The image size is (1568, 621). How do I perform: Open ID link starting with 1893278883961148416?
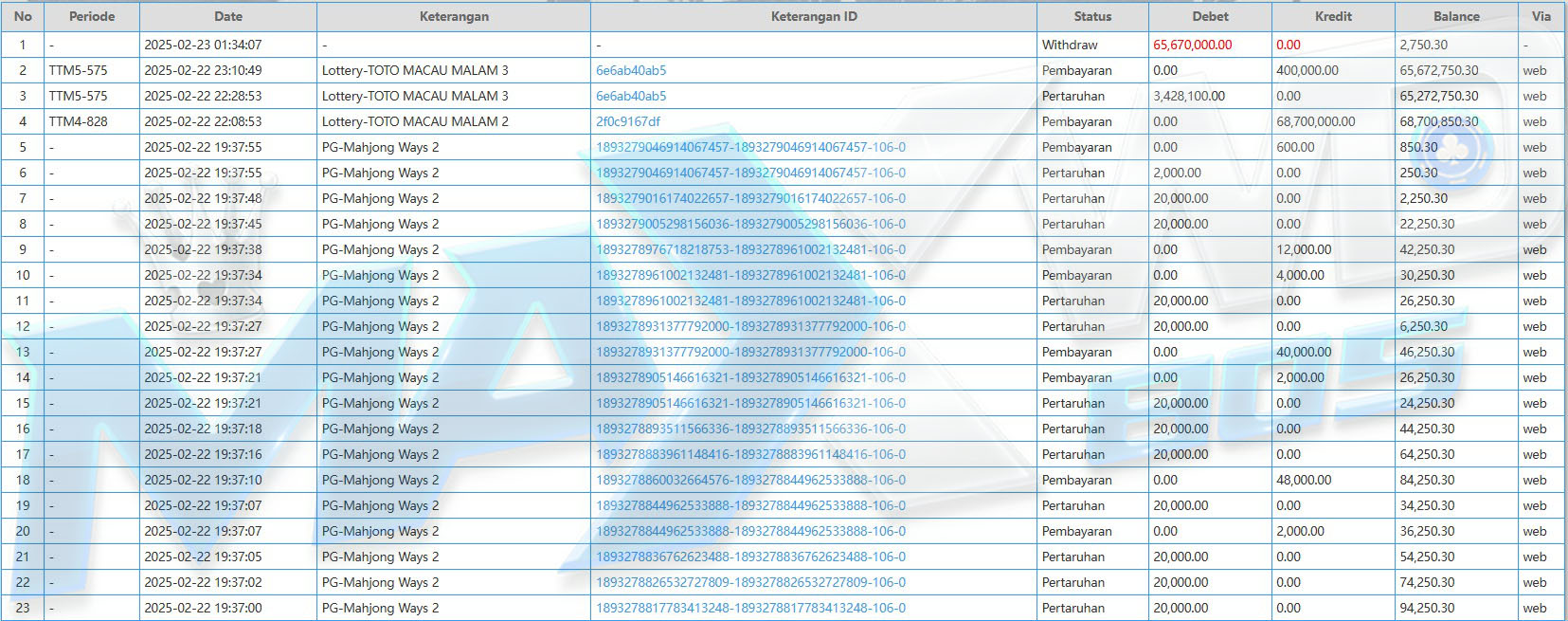click(750, 454)
